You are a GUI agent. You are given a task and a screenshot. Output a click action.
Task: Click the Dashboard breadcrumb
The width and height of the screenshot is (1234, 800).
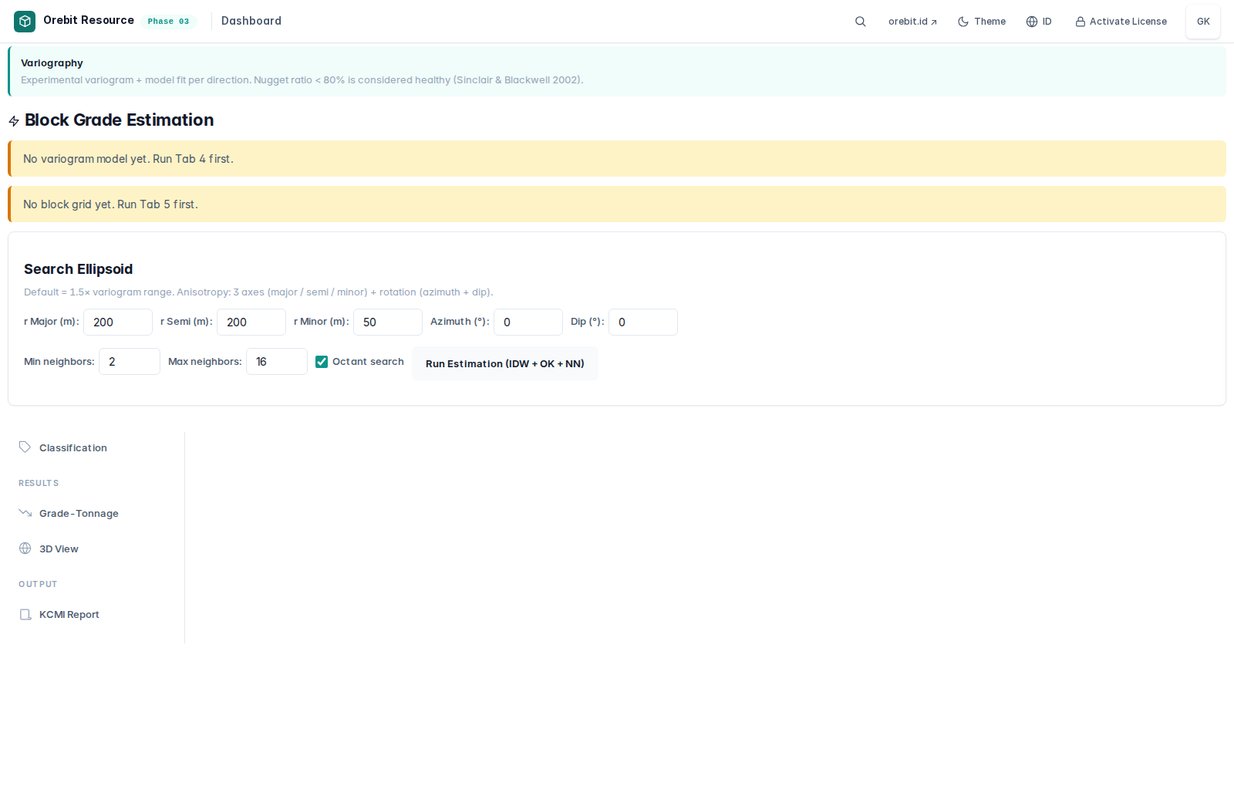(251, 21)
